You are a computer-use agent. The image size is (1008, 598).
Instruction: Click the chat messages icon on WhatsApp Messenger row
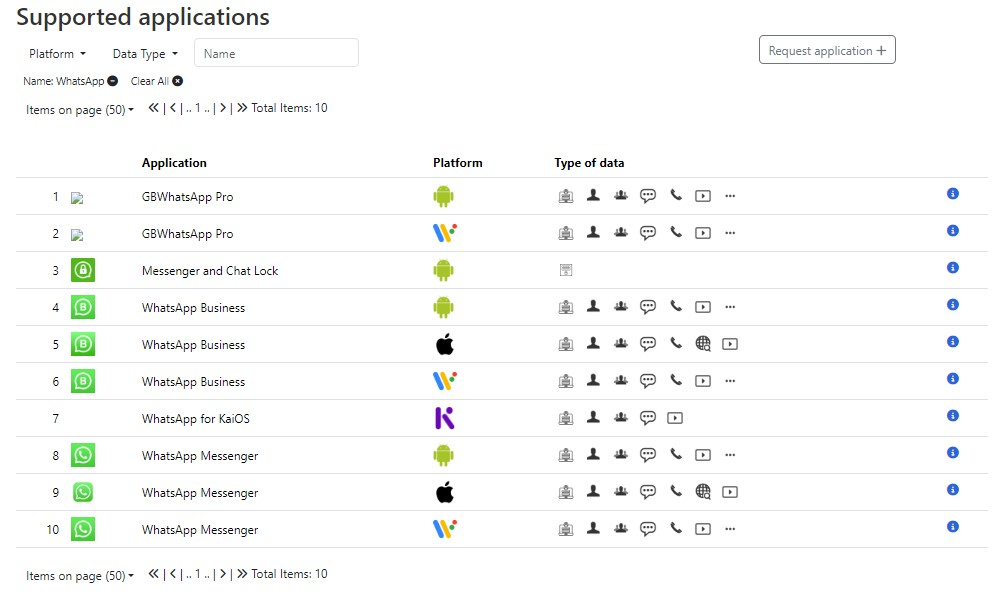pyautogui.click(x=648, y=453)
